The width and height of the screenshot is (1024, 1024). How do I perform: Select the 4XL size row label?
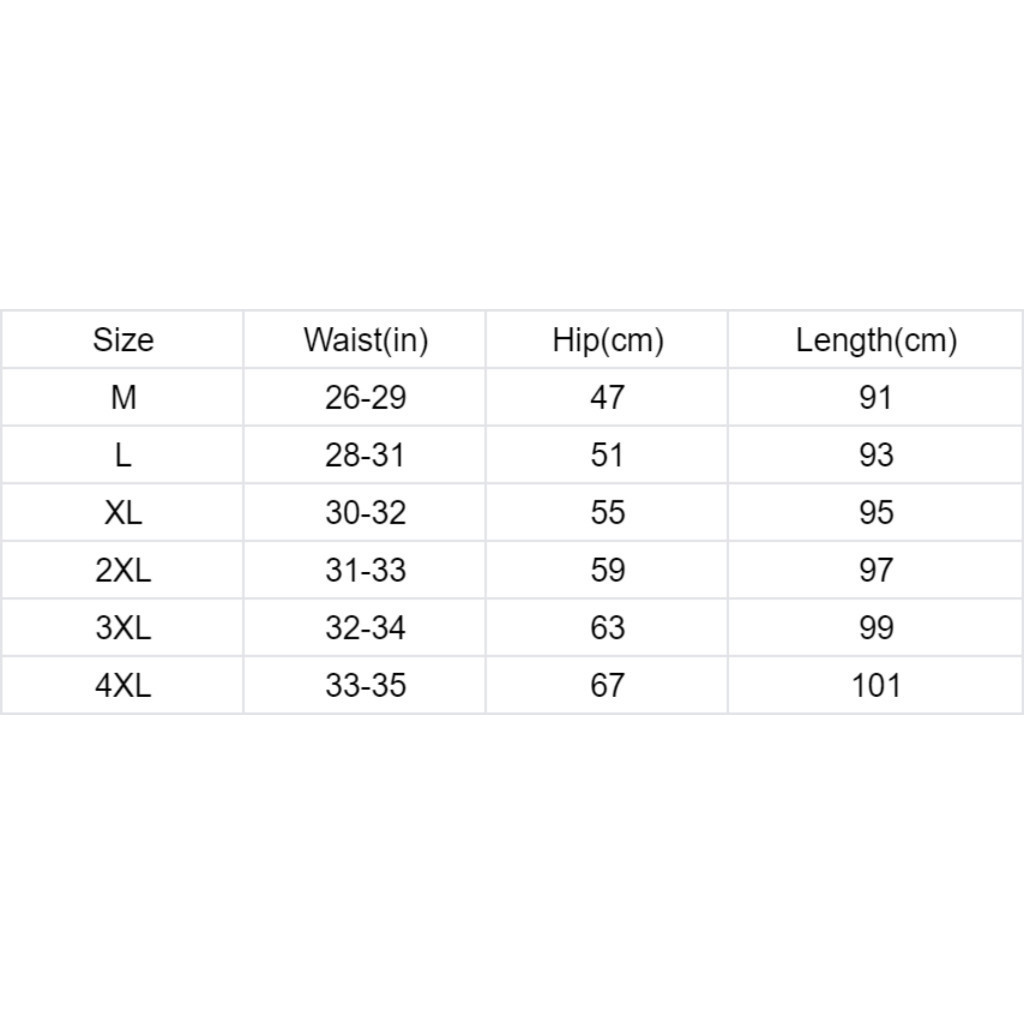pyautogui.click(x=123, y=686)
